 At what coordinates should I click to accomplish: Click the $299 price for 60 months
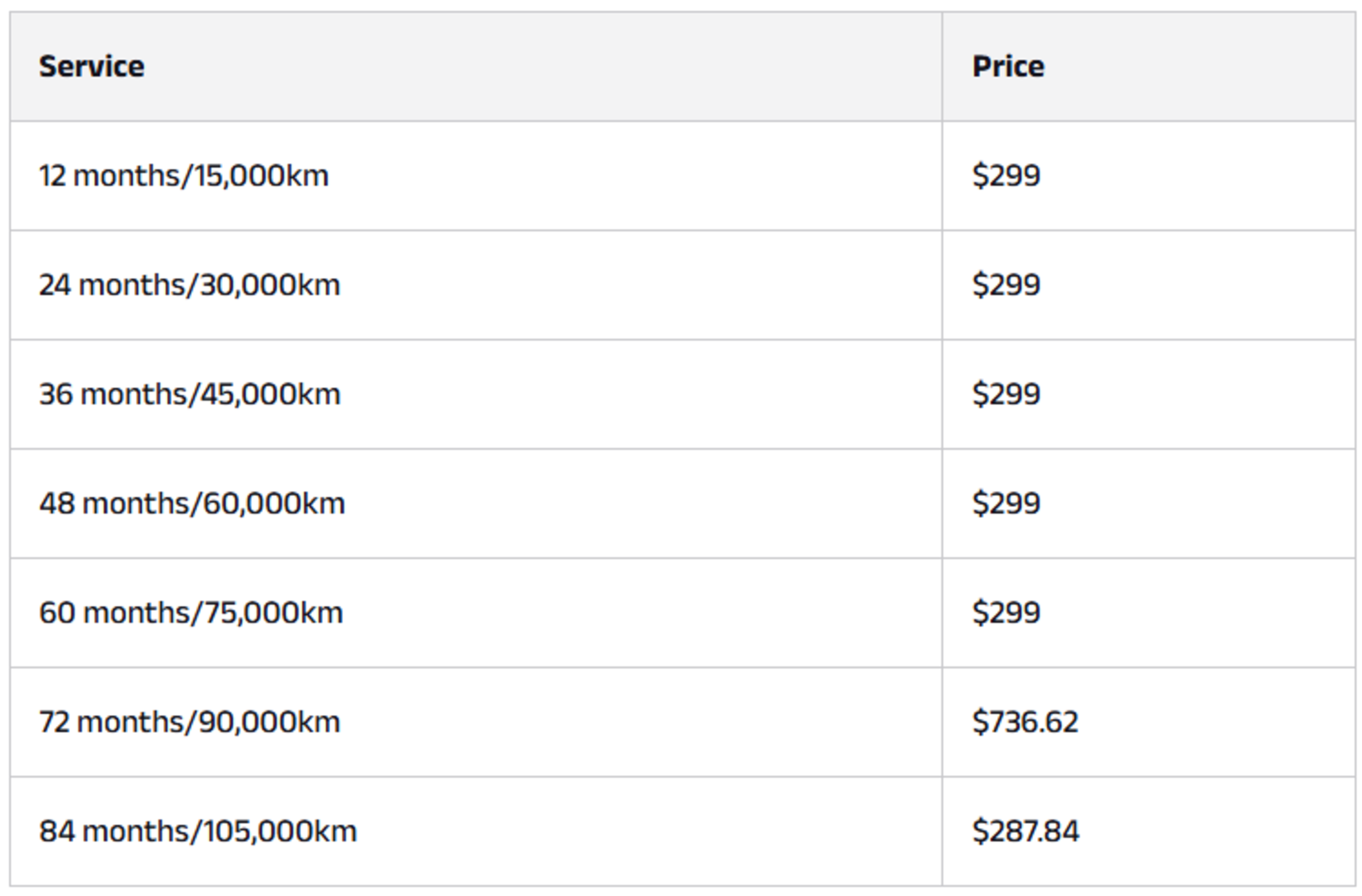coord(1006,613)
